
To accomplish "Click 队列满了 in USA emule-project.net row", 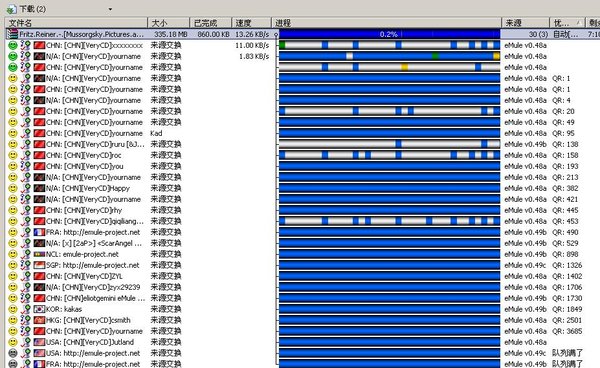I will pyautogui.click(x=567, y=353).
